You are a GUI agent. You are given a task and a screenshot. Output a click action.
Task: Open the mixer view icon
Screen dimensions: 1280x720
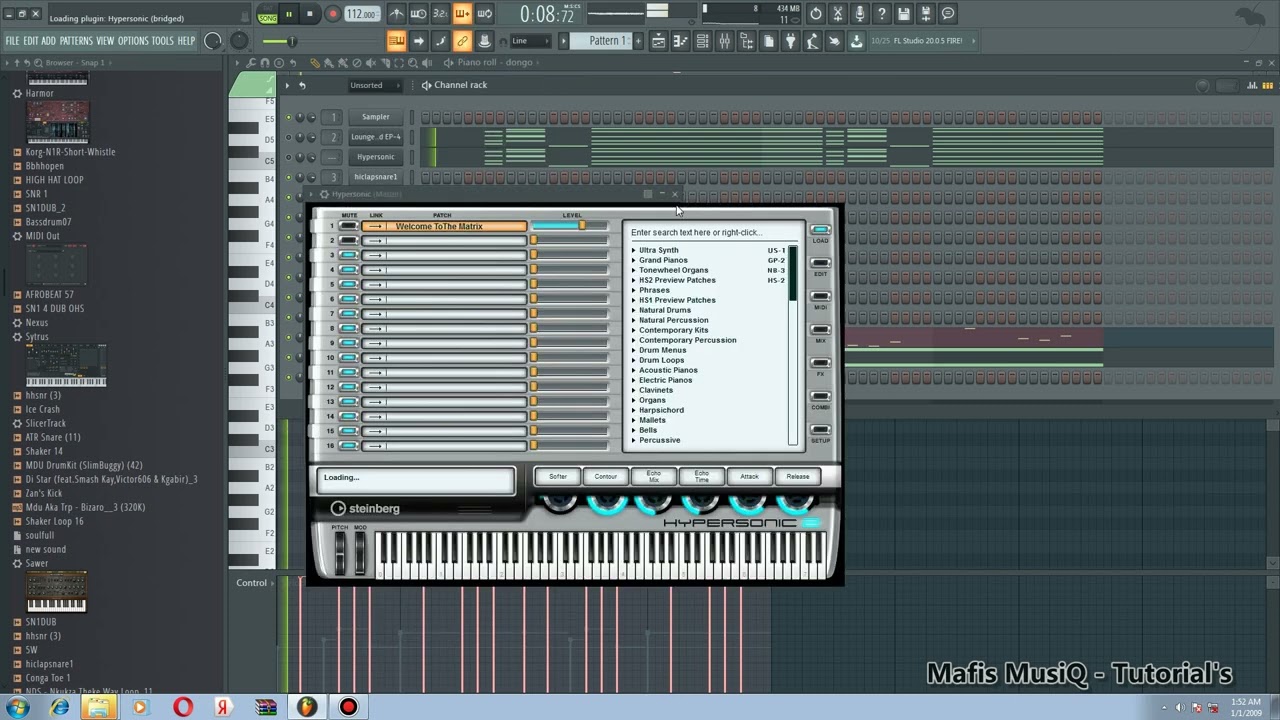point(725,41)
